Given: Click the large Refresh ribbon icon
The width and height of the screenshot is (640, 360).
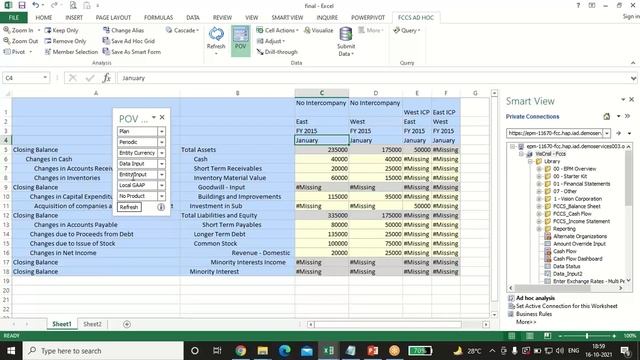Looking at the screenshot, I should point(216,35).
